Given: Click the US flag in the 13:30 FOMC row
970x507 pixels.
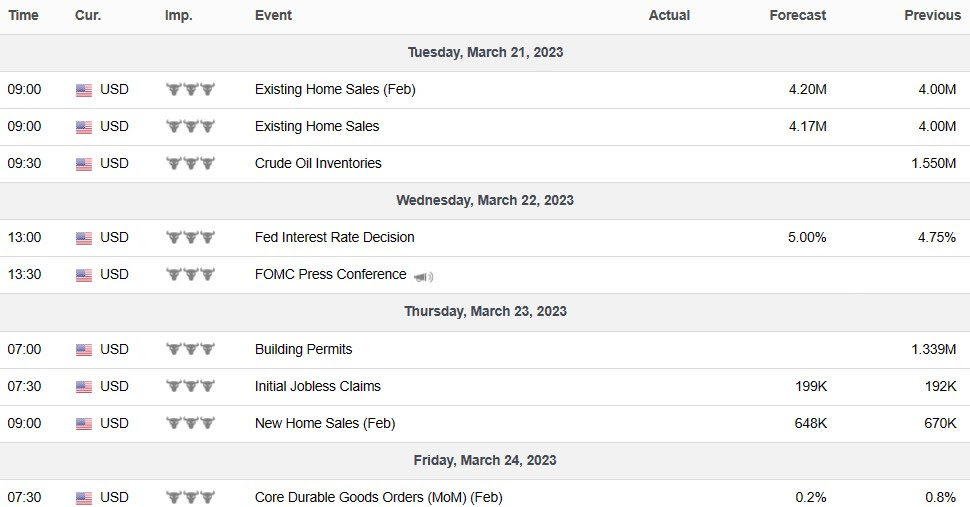Looking at the screenshot, I should [x=84, y=275].
